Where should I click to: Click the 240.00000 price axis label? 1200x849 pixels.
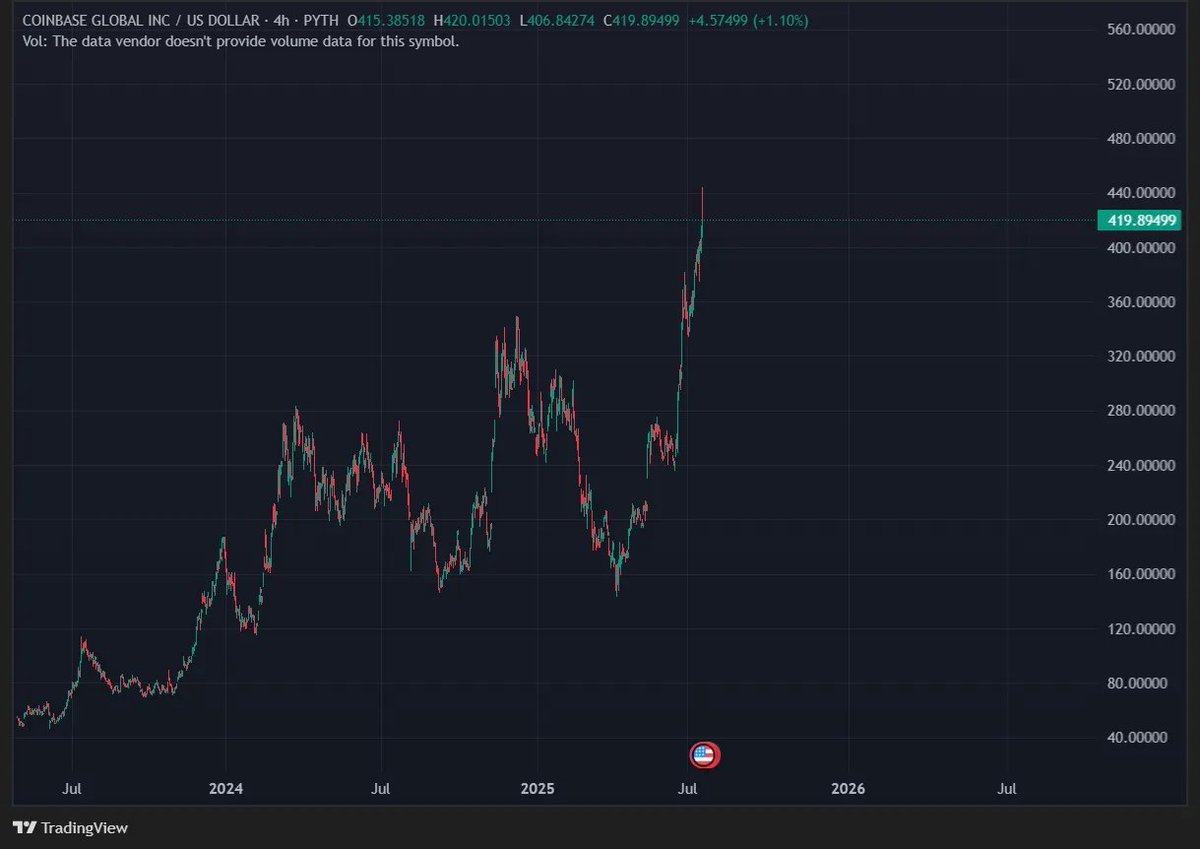tap(1141, 465)
